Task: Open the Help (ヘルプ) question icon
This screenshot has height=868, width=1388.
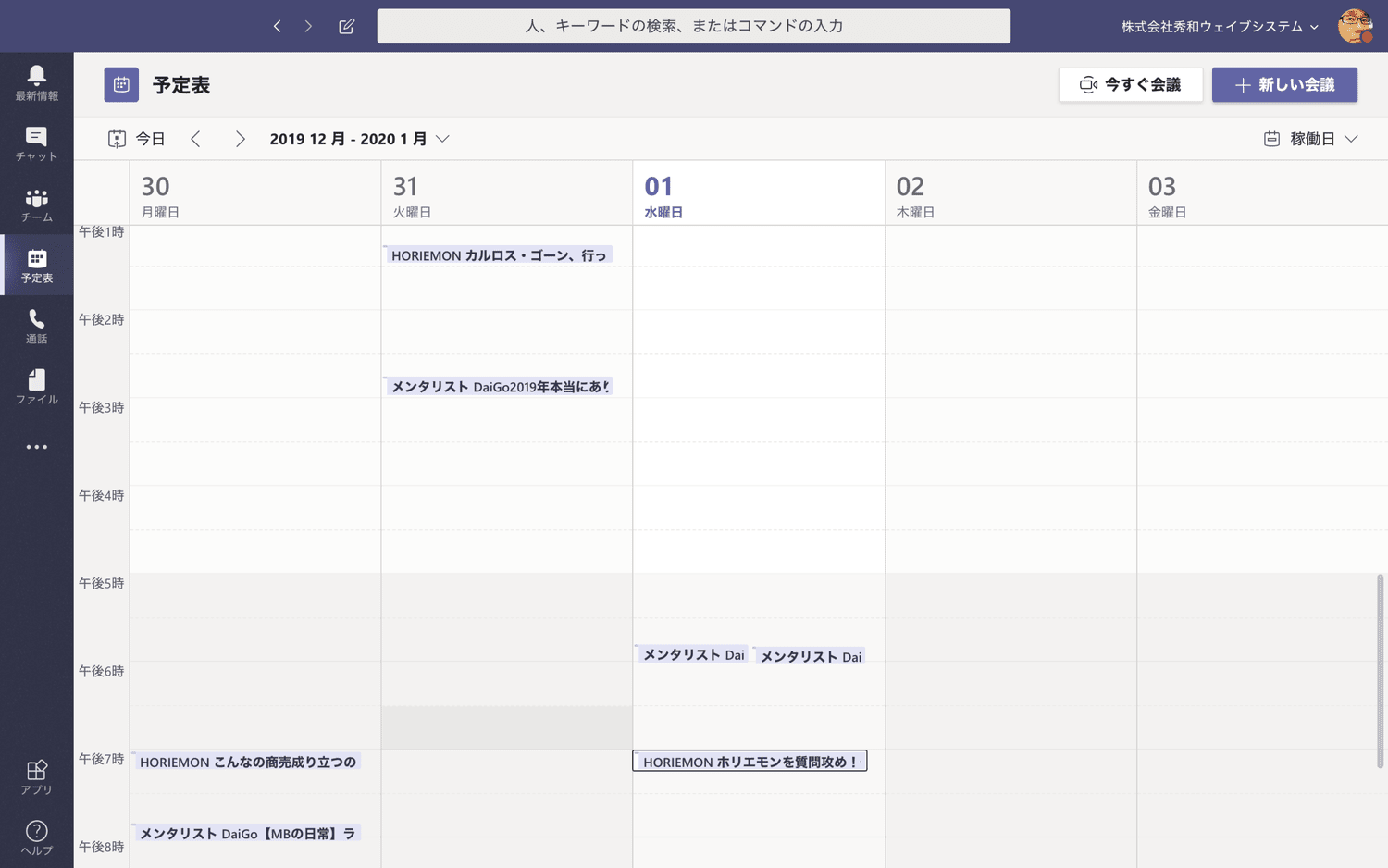Action: (36, 837)
